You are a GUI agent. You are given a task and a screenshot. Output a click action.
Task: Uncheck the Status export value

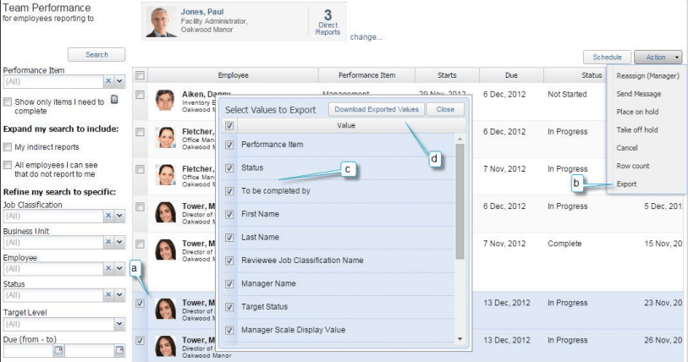(229, 168)
